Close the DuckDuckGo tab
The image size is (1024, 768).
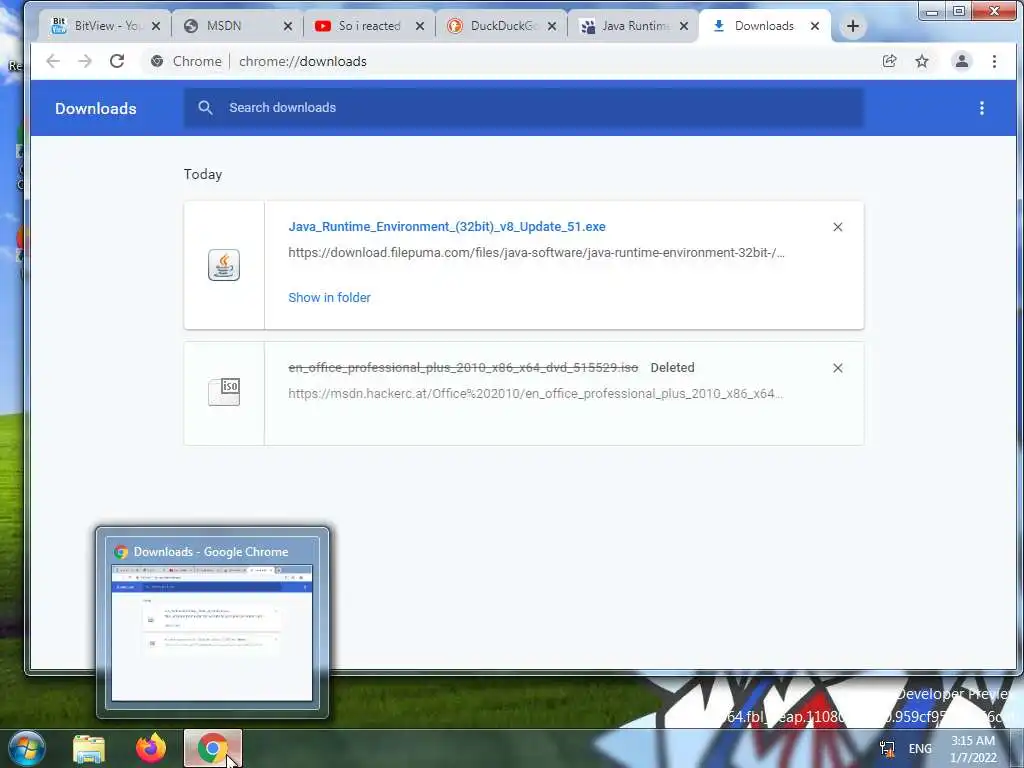pos(552,26)
